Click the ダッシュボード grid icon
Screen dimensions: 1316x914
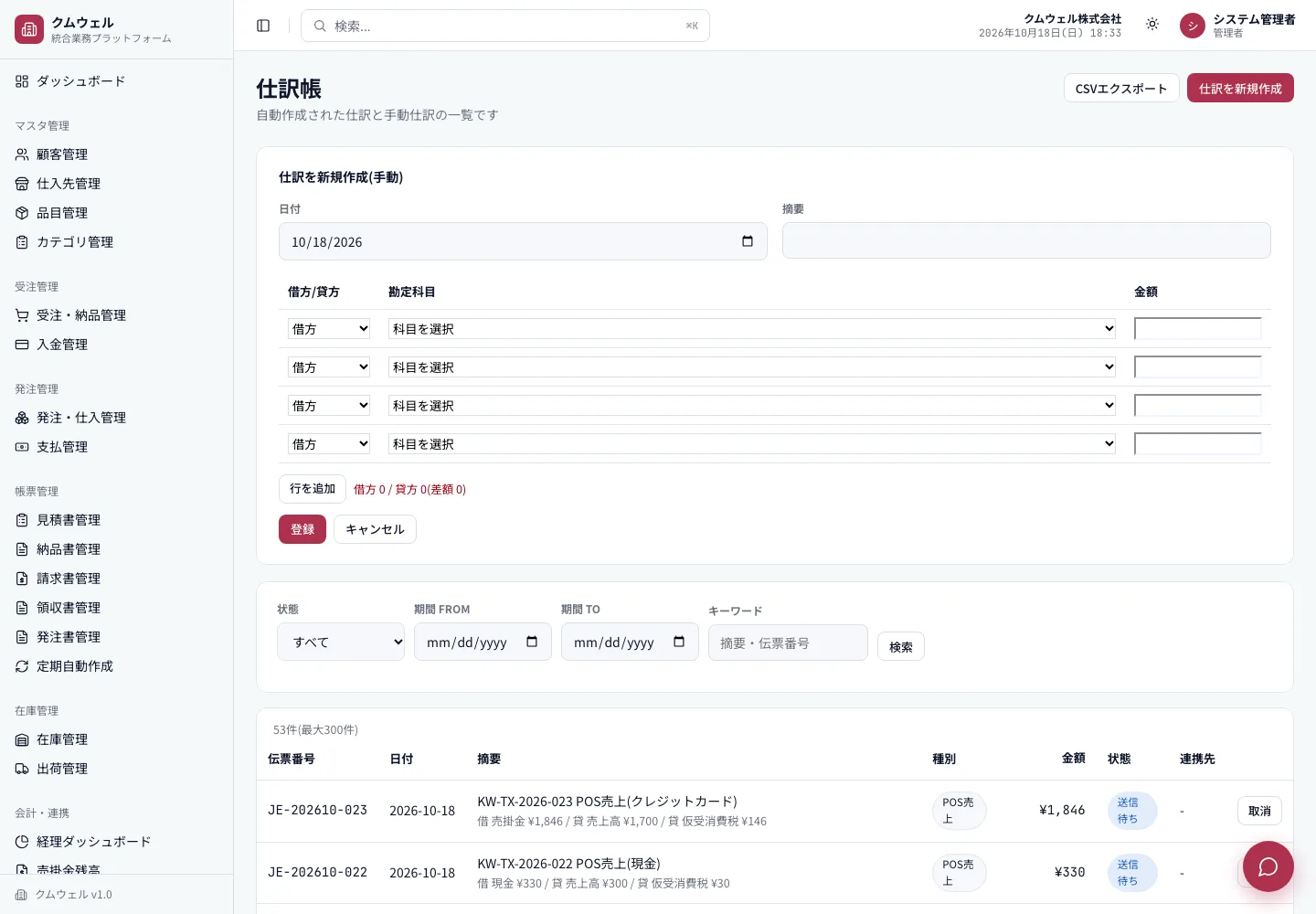coord(22,81)
